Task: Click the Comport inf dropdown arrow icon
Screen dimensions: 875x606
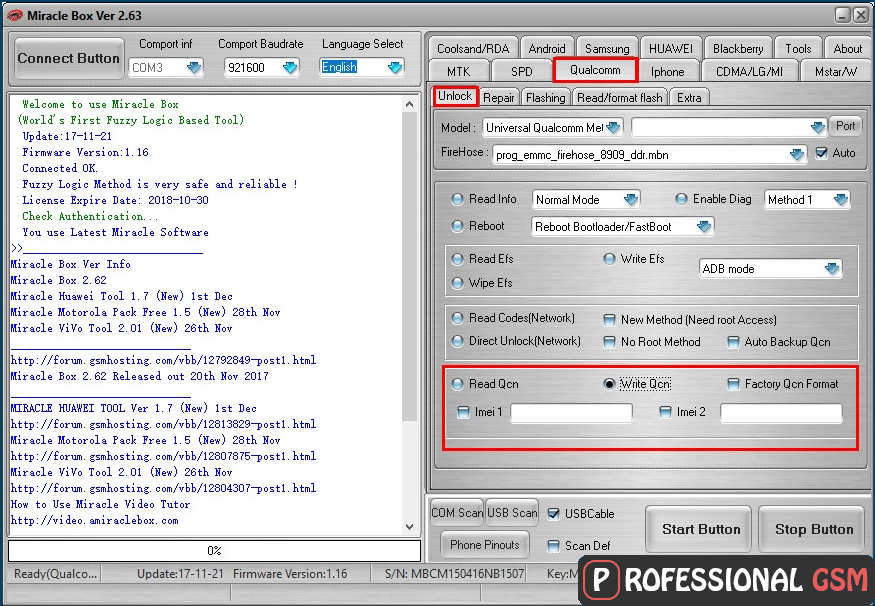Action: click(x=194, y=67)
